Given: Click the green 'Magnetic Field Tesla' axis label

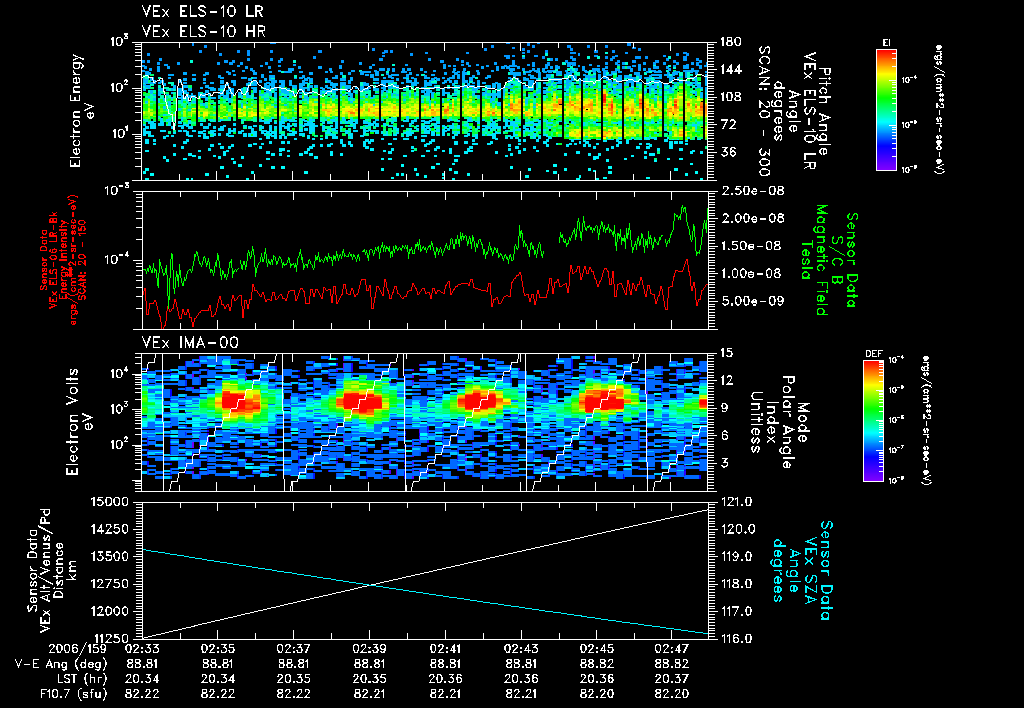Looking at the screenshot, I should 814,259.
